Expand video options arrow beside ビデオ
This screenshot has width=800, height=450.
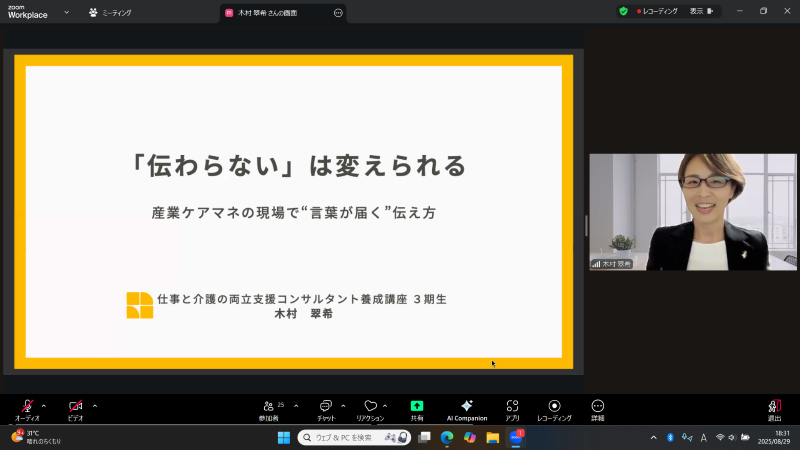point(94,405)
